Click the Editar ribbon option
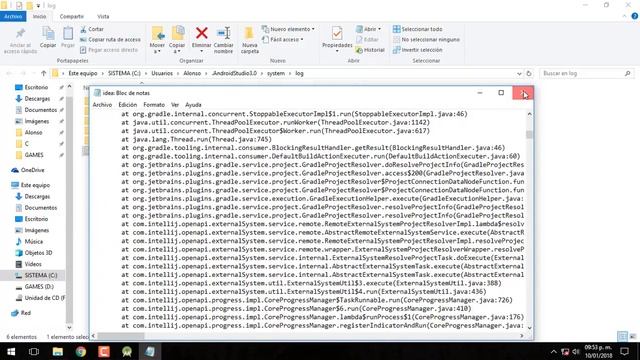 tap(367, 40)
